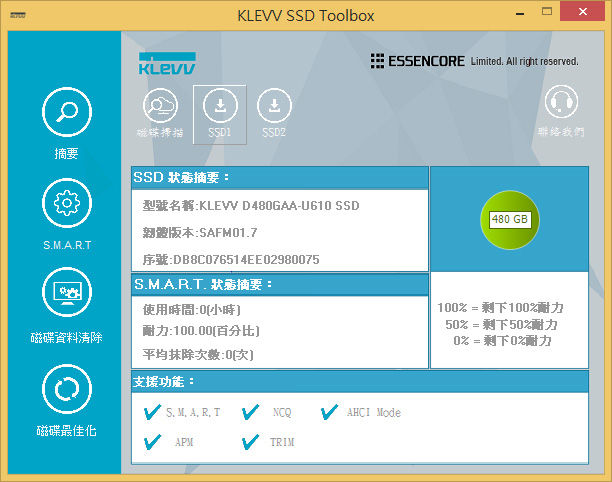Image resolution: width=612 pixels, height=482 pixels.
Task: Click the 支援功能 header
Action: pyautogui.click(x=360, y=382)
